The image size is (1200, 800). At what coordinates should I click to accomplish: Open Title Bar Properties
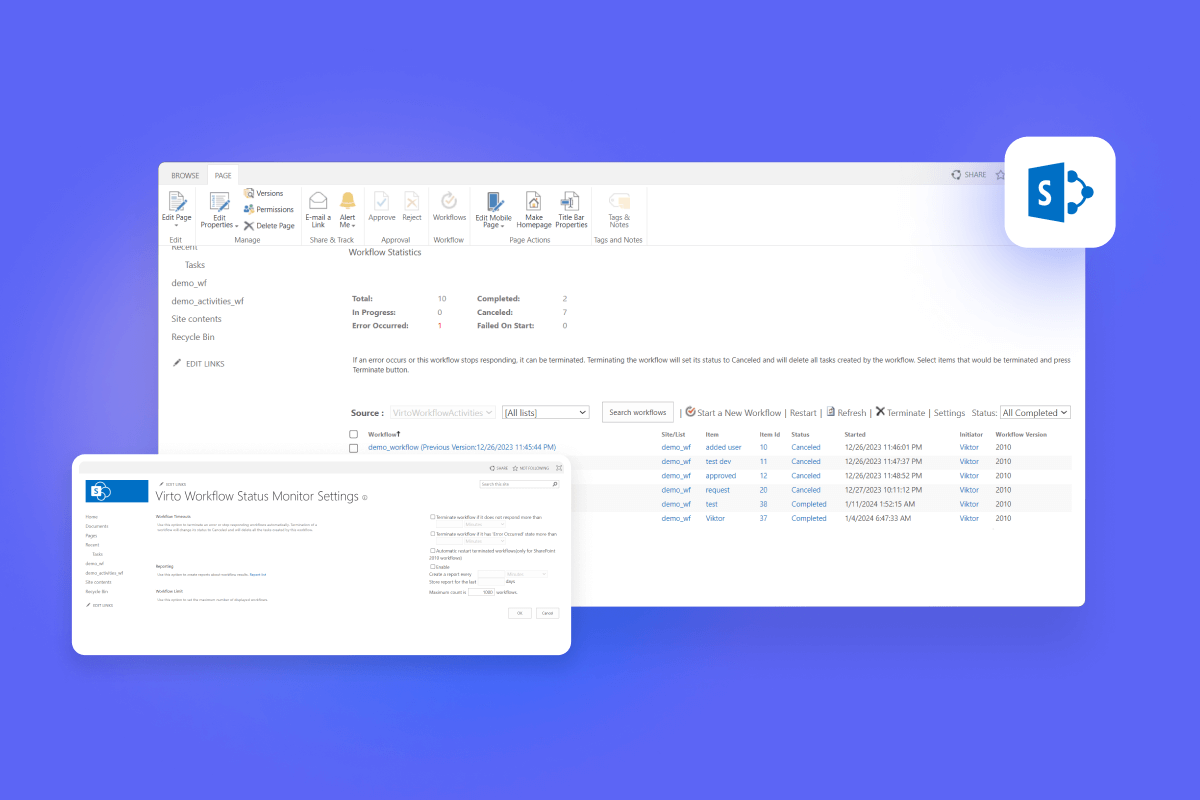click(x=570, y=207)
